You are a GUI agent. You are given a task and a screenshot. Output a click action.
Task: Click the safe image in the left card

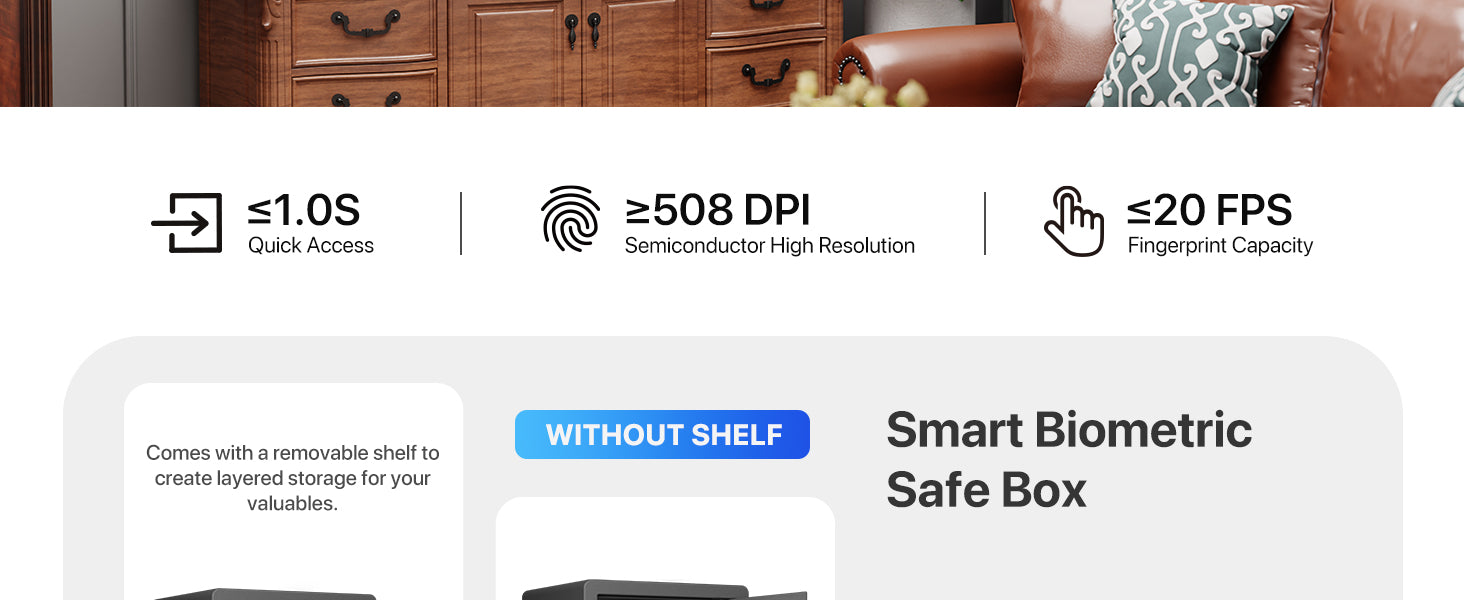(265, 594)
